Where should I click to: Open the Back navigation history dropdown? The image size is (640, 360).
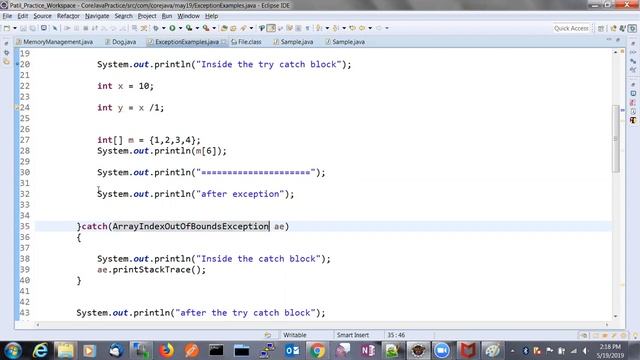pos(370,28)
